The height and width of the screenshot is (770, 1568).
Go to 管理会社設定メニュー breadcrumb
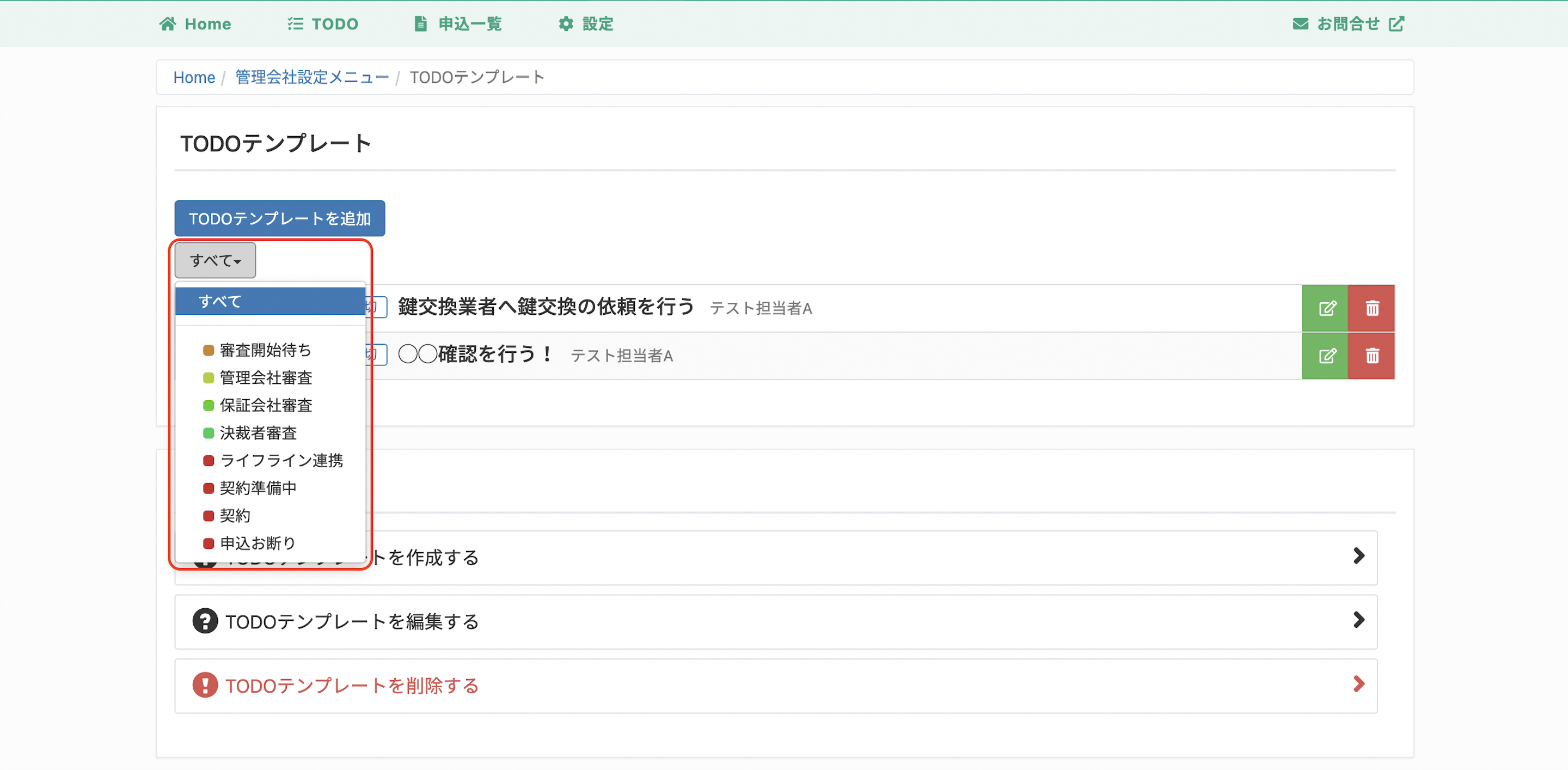(313, 77)
